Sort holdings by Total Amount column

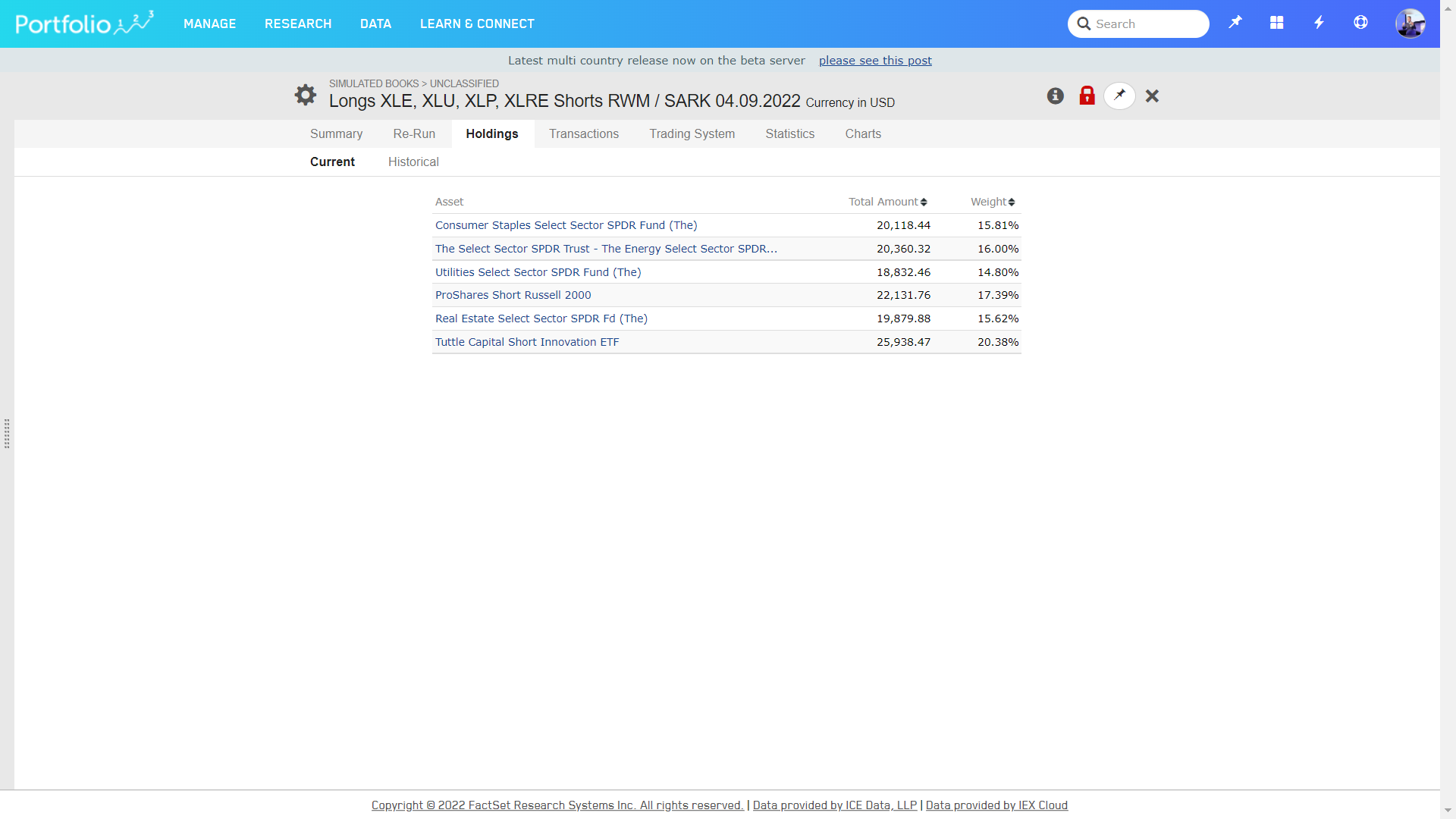[887, 202]
